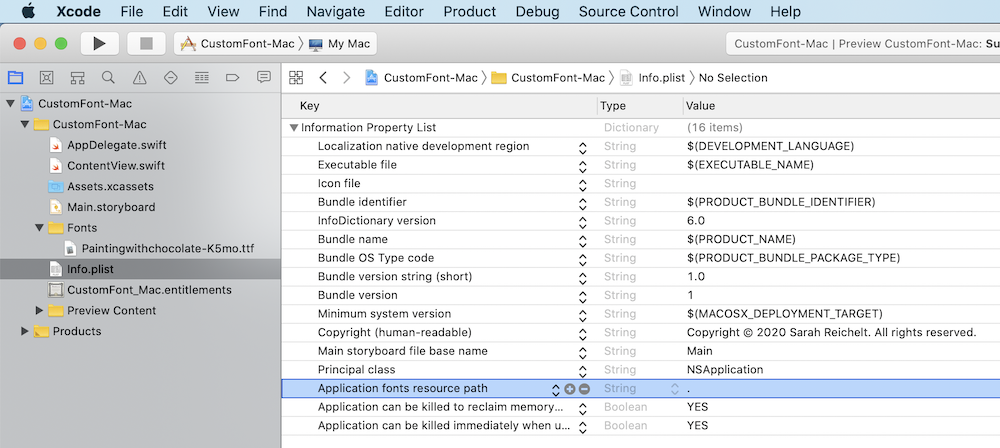Open the Debug menu
The width and height of the screenshot is (1000, 448).
click(x=538, y=11)
